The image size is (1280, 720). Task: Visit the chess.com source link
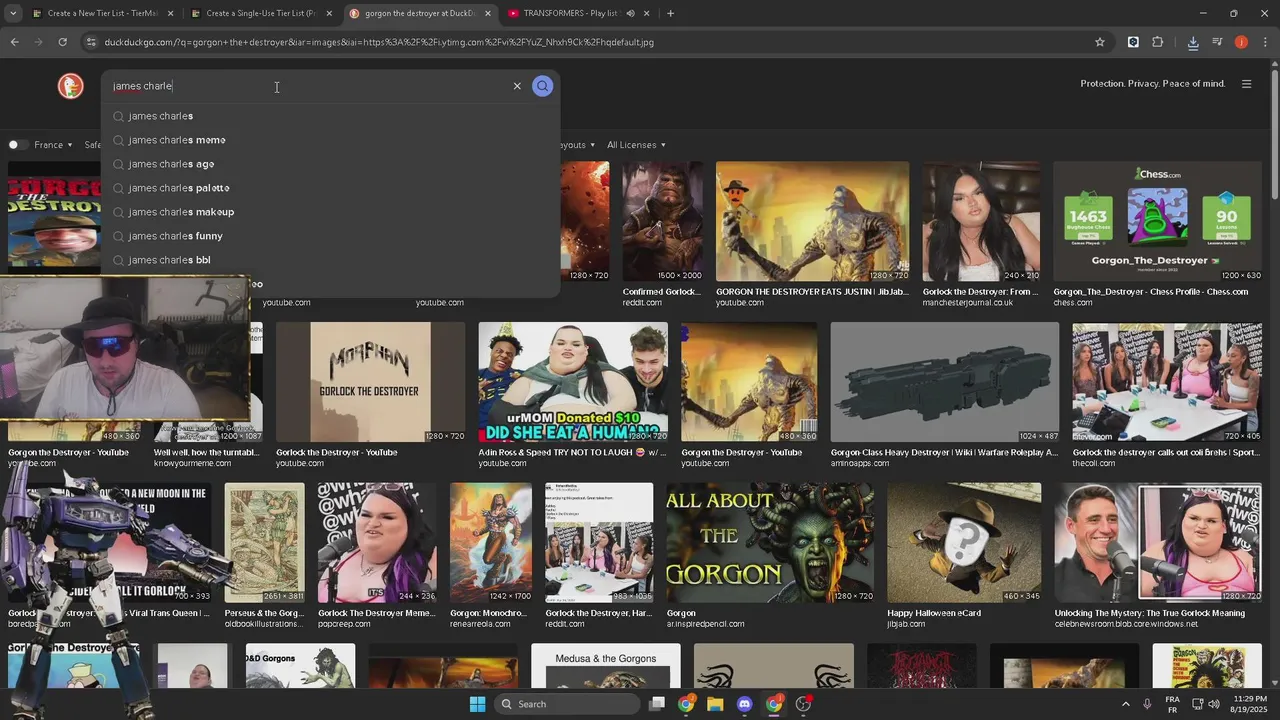(1073, 303)
